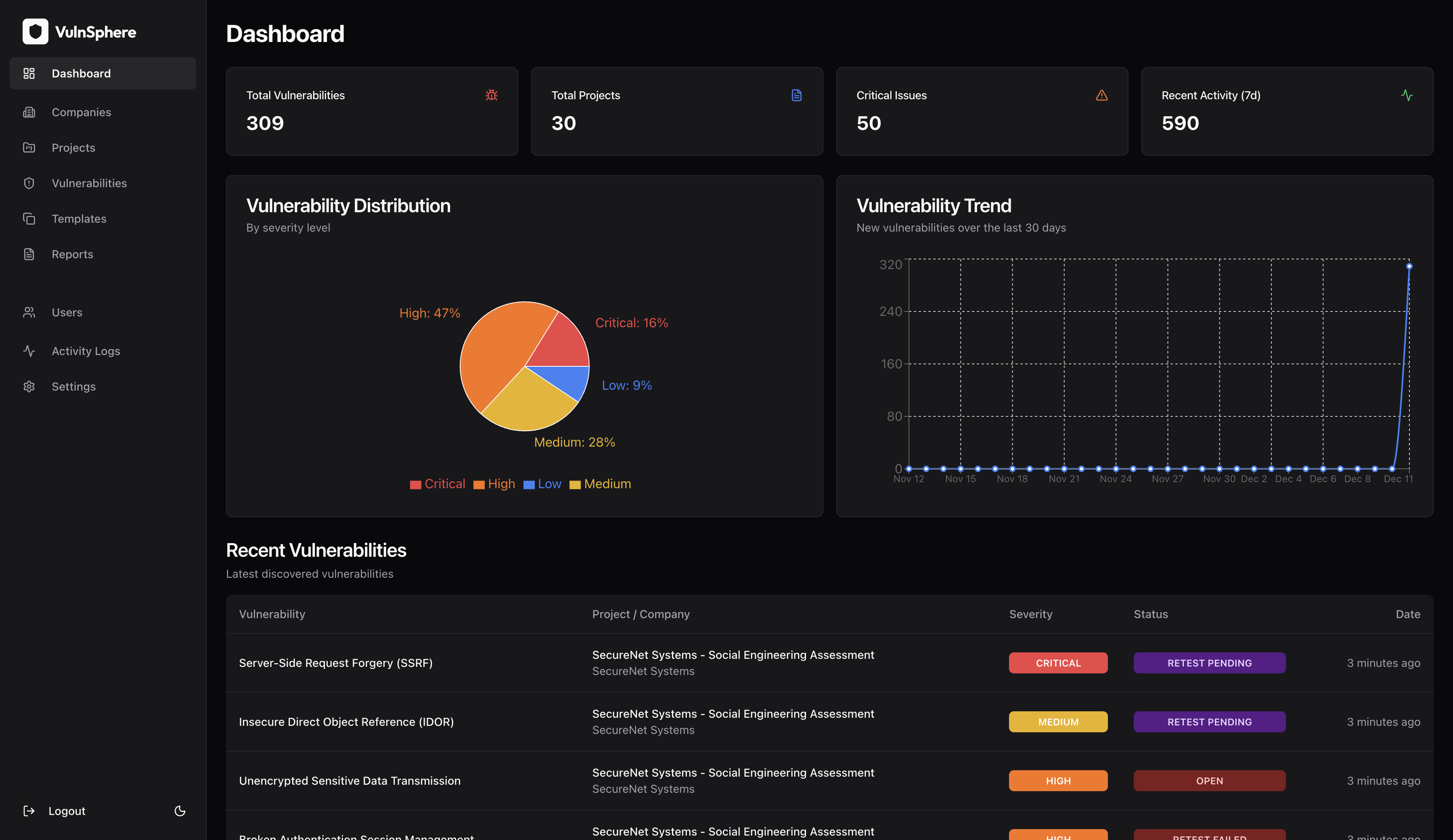Image resolution: width=1453 pixels, height=840 pixels.
Task: Click the Dashboard grid icon in sidebar
Action: click(29, 73)
